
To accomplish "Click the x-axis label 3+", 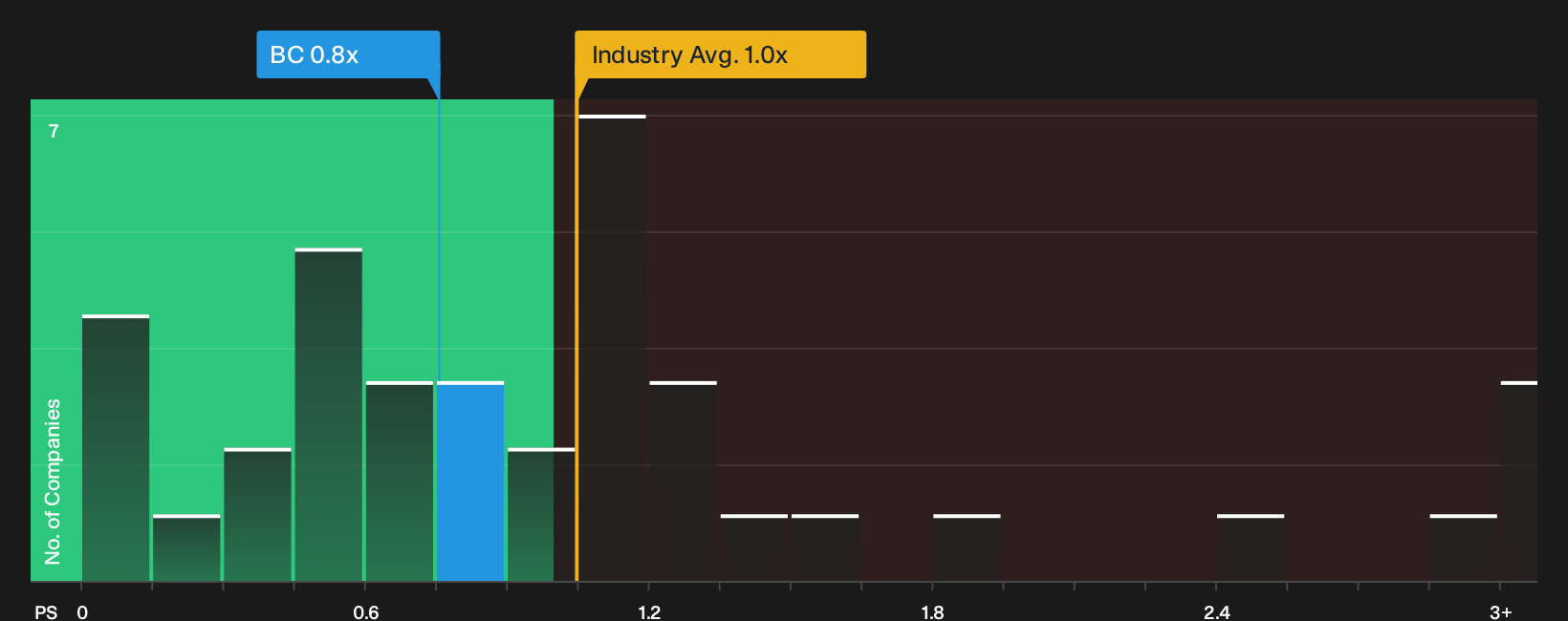I will click(x=1501, y=611).
